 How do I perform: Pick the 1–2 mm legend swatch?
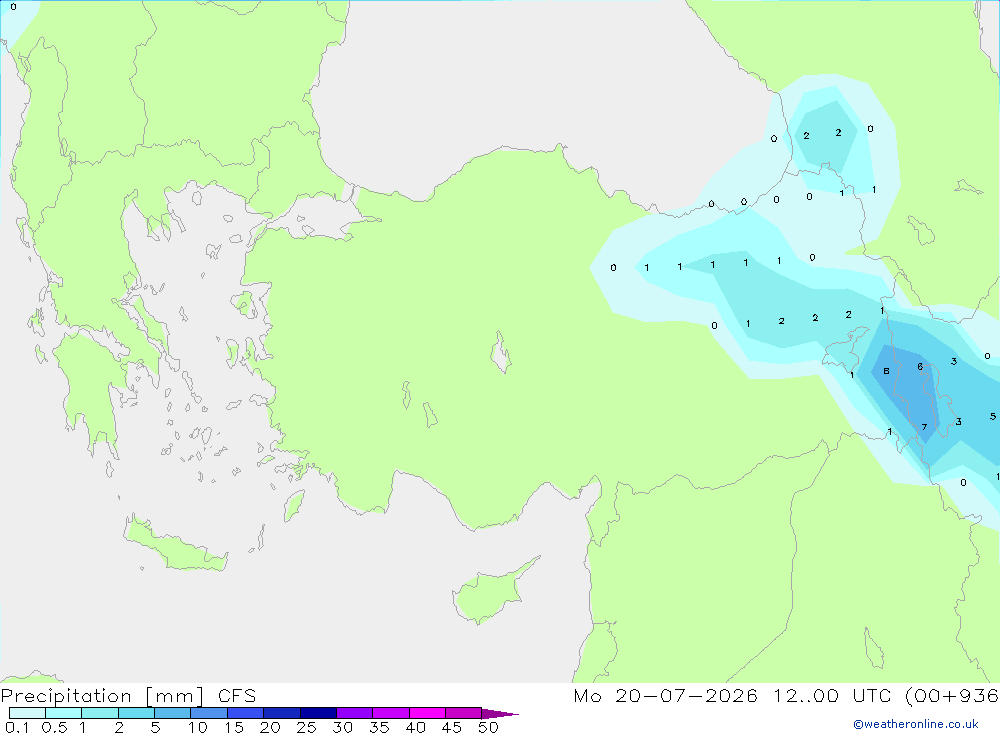point(99,713)
